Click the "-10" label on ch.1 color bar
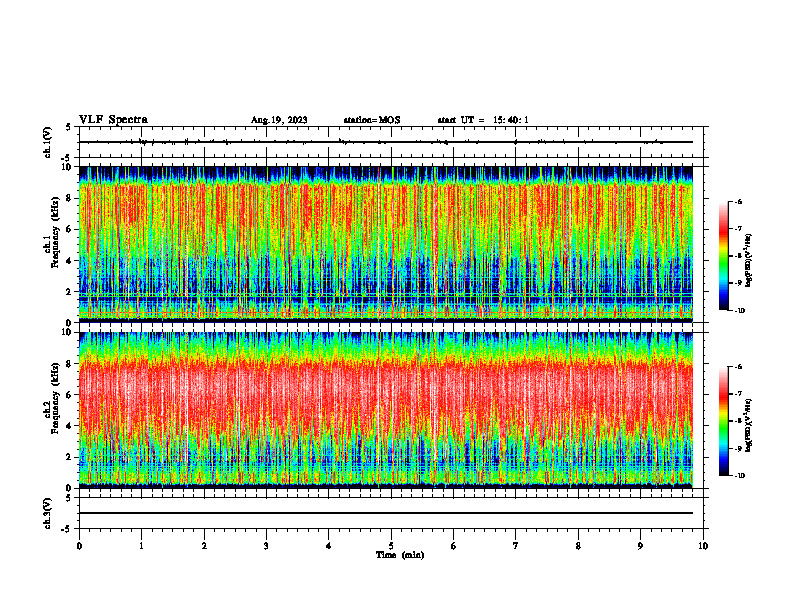 (x=740, y=311)
